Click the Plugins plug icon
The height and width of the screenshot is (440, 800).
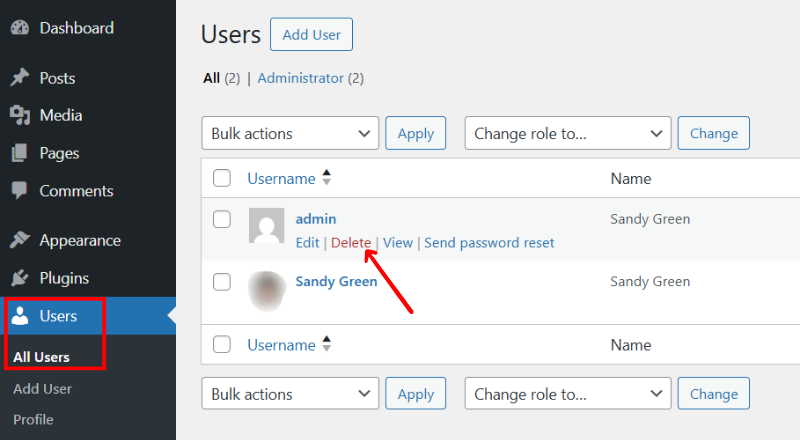pyautogui.click(x=19, y=278)
